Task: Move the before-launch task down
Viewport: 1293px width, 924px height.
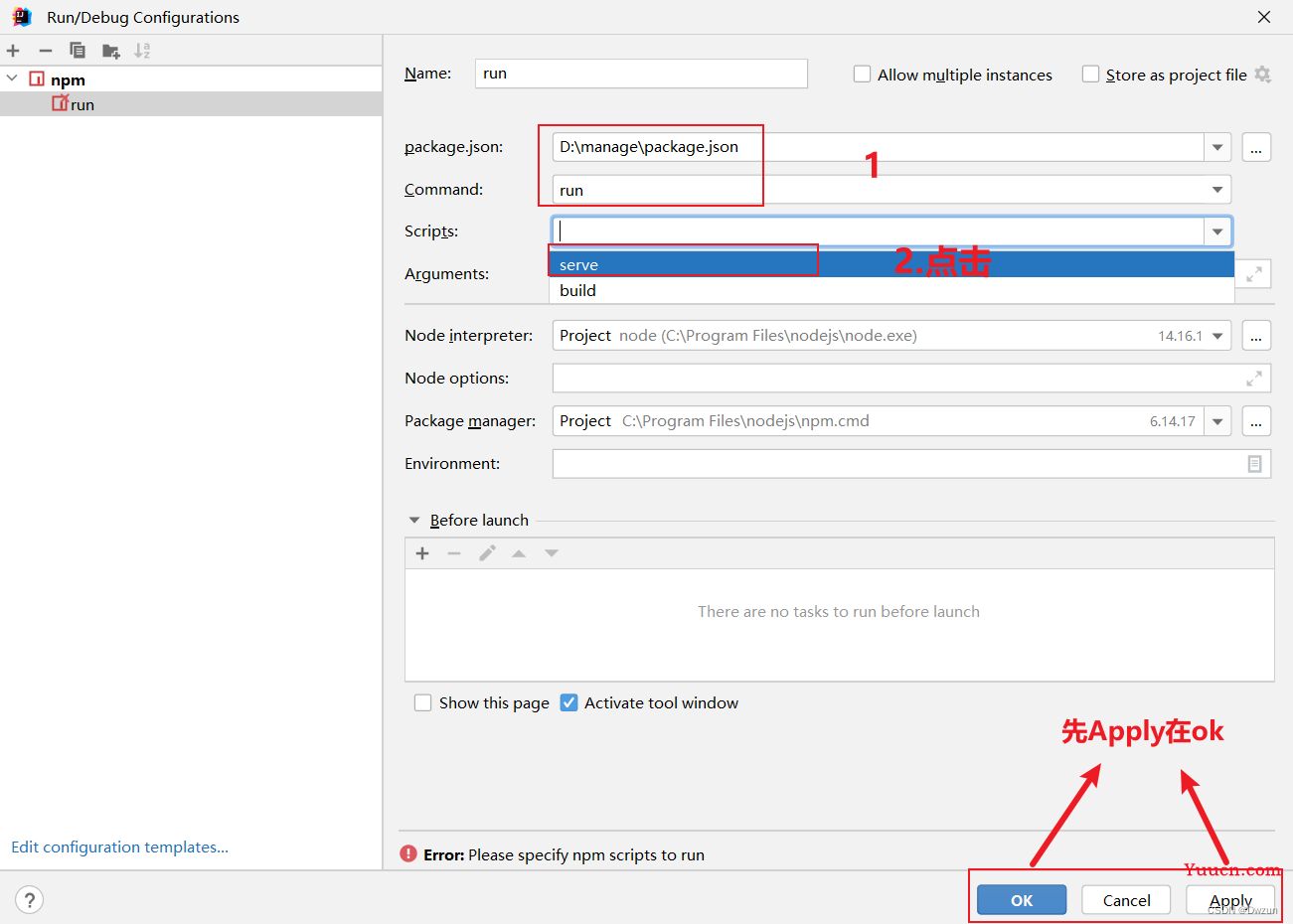Action: coord(552,553)
